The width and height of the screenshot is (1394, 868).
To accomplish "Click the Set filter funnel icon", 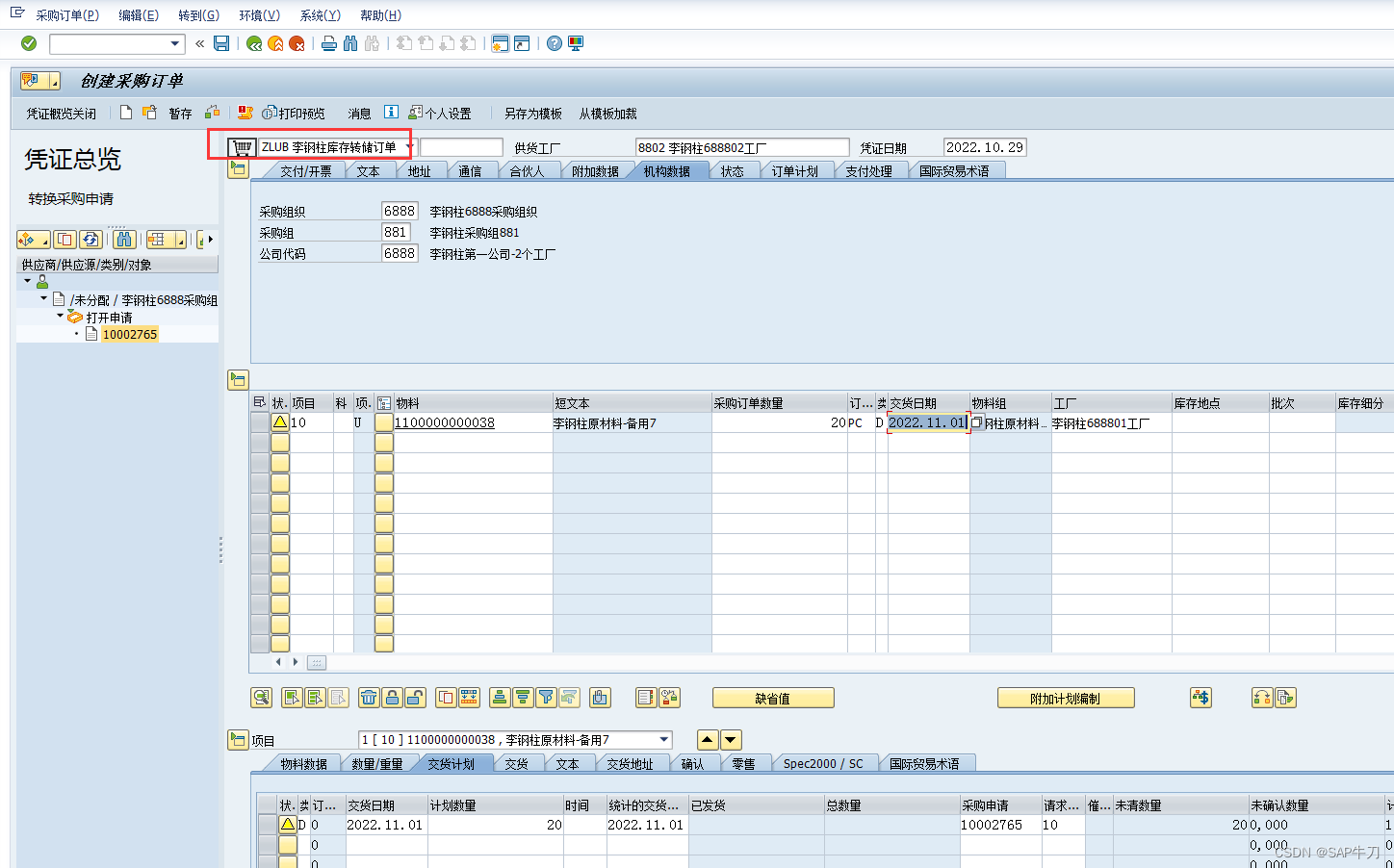I will click(546, 698).
